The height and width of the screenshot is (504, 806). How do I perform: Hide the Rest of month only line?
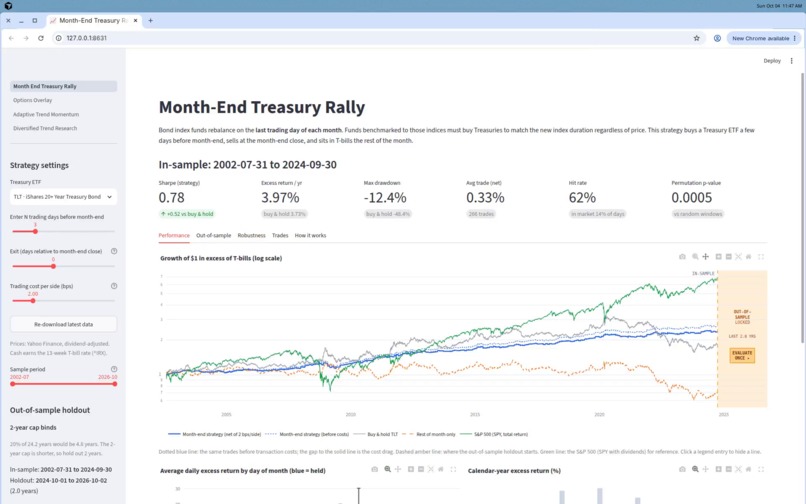pyautogui.click(x=429, y=434)
